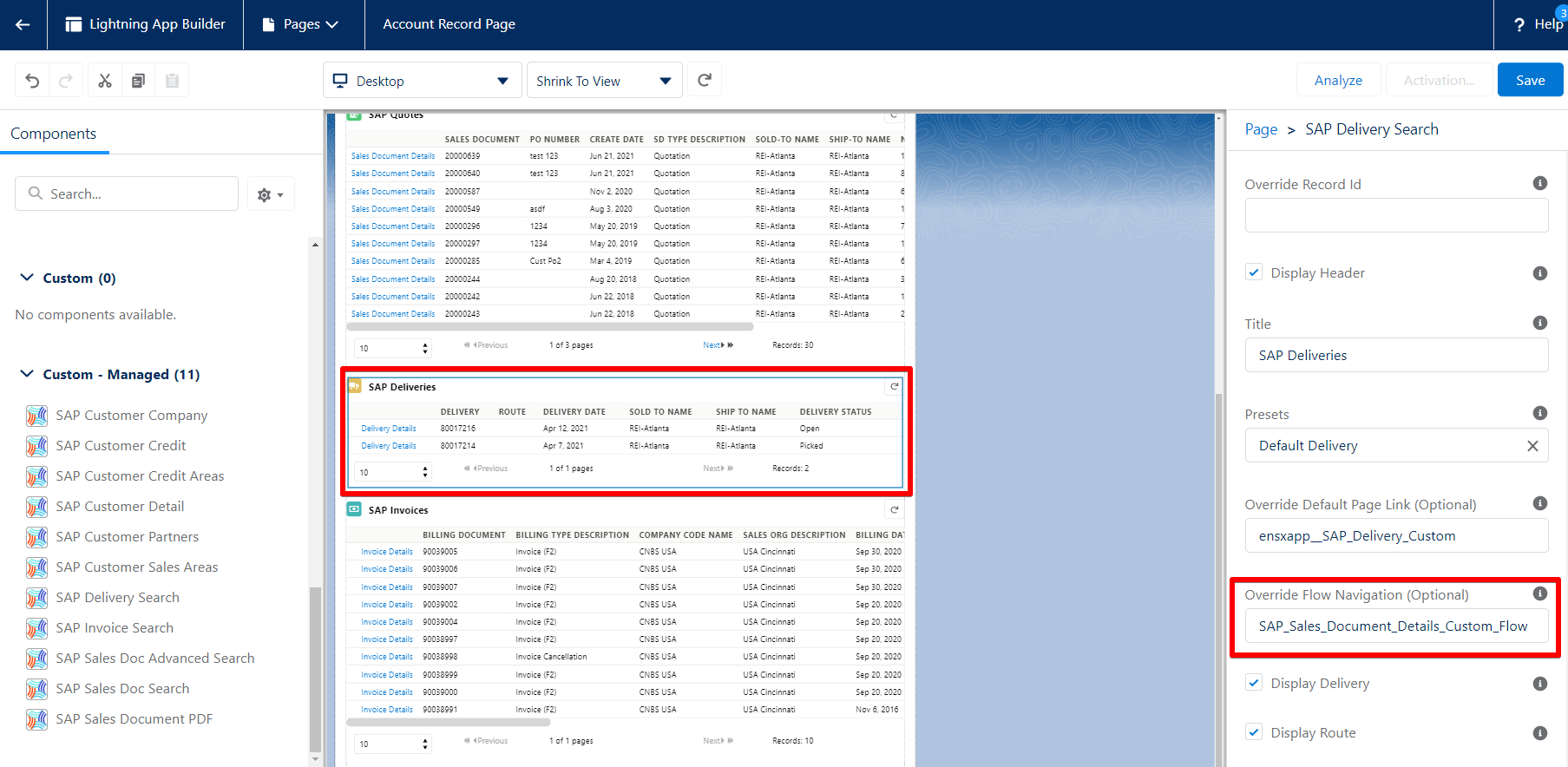This screenshot has height=767, width=1568.
Task: Toggle Display Route checkbox
Action: click(1254, 732)
